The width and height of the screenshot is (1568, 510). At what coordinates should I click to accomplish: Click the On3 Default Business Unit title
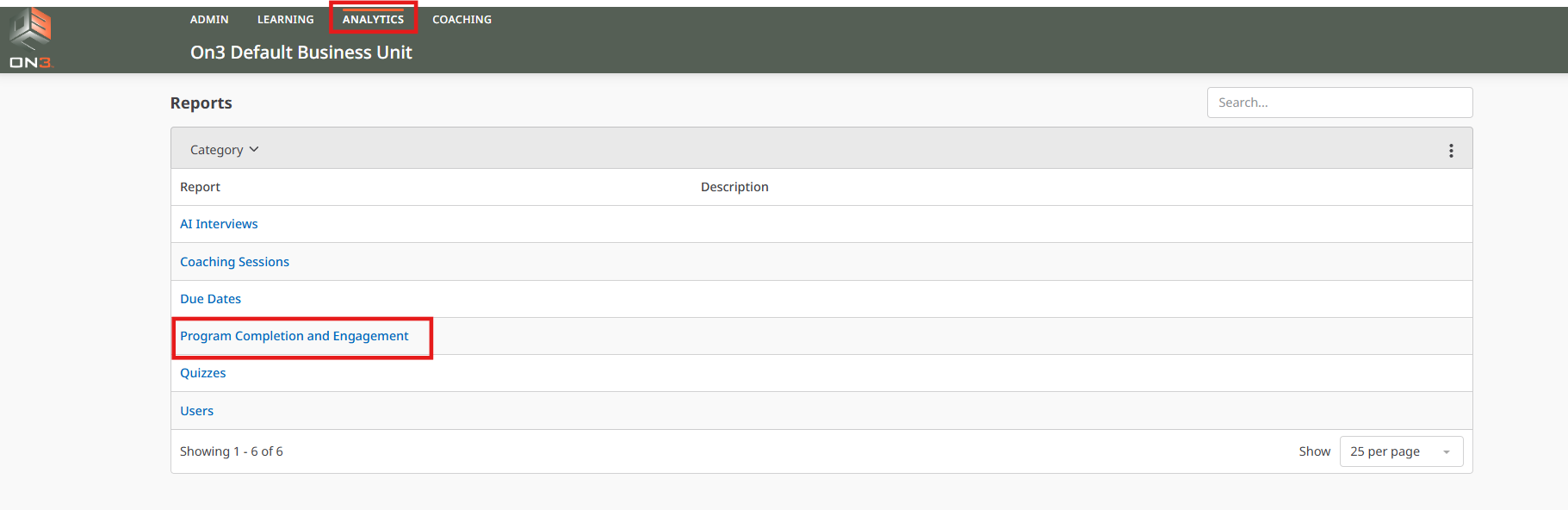[x=301, y=53]
